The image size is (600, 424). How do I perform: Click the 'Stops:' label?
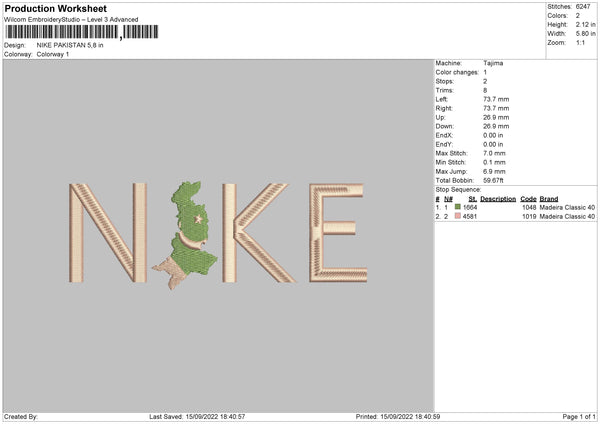(445, 81)
